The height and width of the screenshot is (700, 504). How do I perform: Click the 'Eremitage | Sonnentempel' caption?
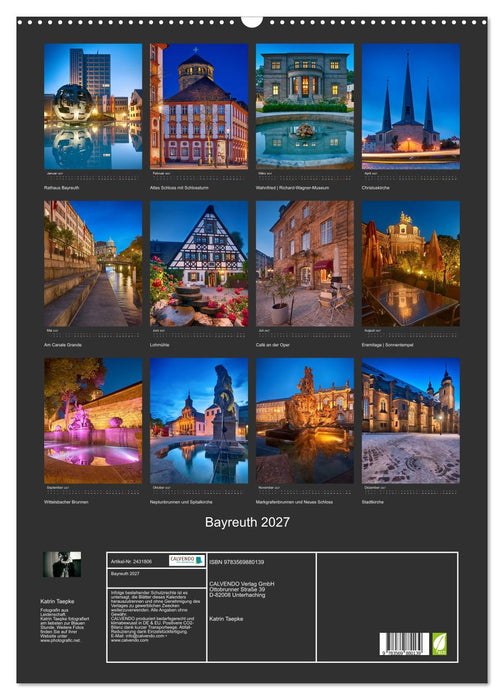tap(387, 345)
